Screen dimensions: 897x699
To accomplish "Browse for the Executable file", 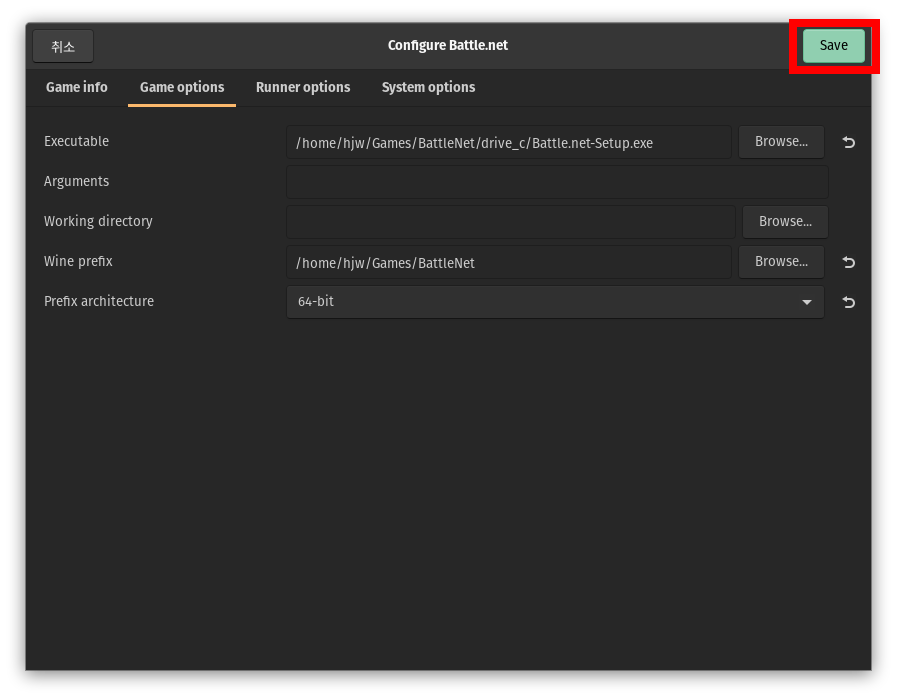I will click(x=781, y=142).
